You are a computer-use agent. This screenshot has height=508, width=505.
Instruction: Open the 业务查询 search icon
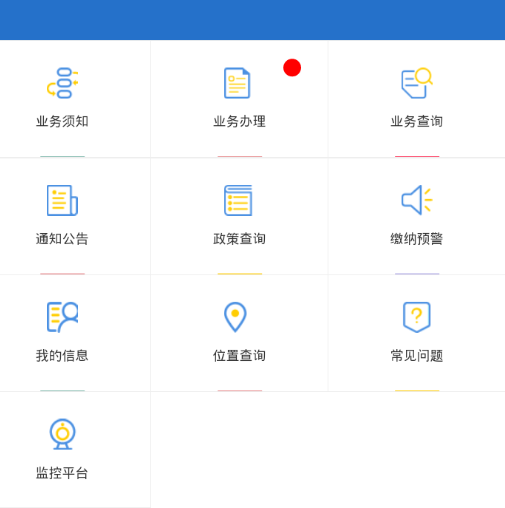click(417, 83)
